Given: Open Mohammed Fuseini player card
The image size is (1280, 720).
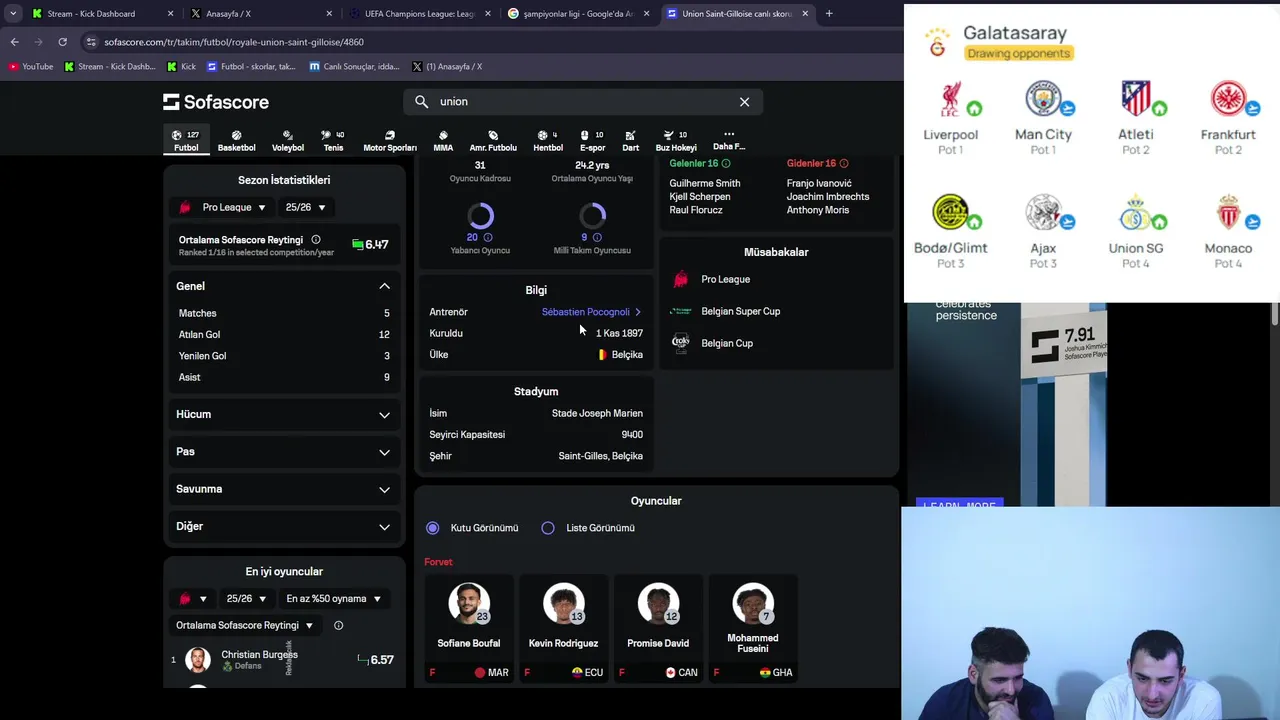Looking at the screenshot, I should (752, 630).
